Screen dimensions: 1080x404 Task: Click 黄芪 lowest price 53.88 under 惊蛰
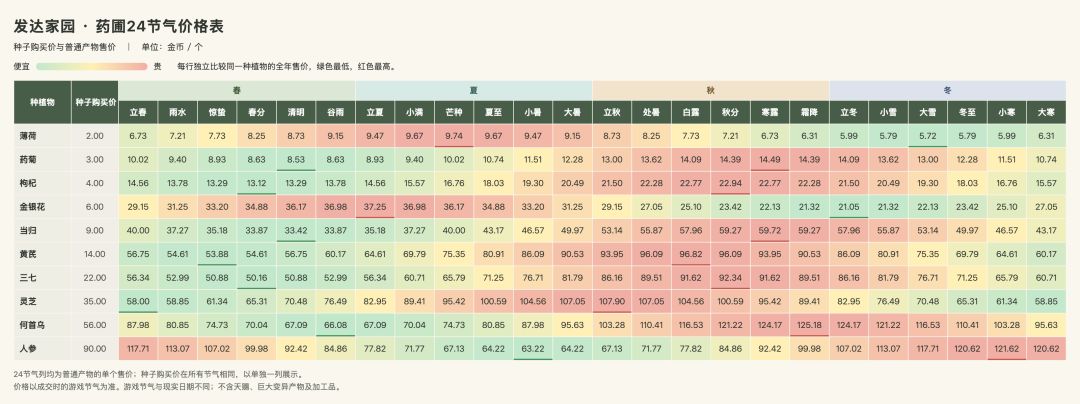coord(217,254)
